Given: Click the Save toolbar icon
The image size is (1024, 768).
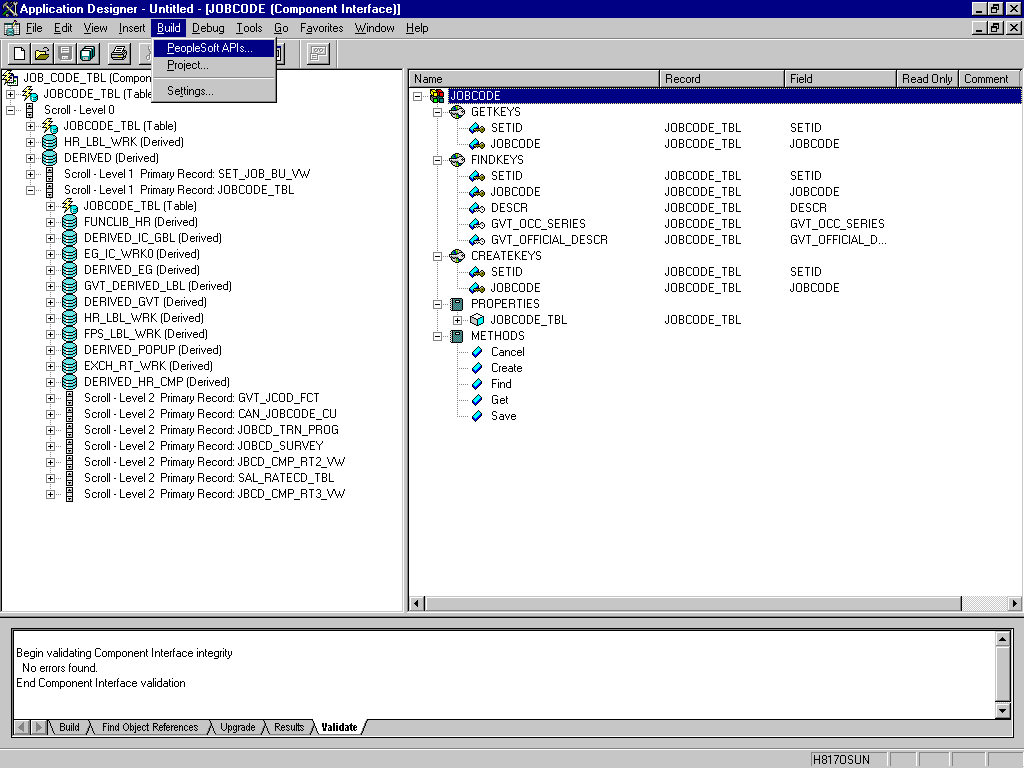Looking at the screenshot, I should click(x=64, y=53).
